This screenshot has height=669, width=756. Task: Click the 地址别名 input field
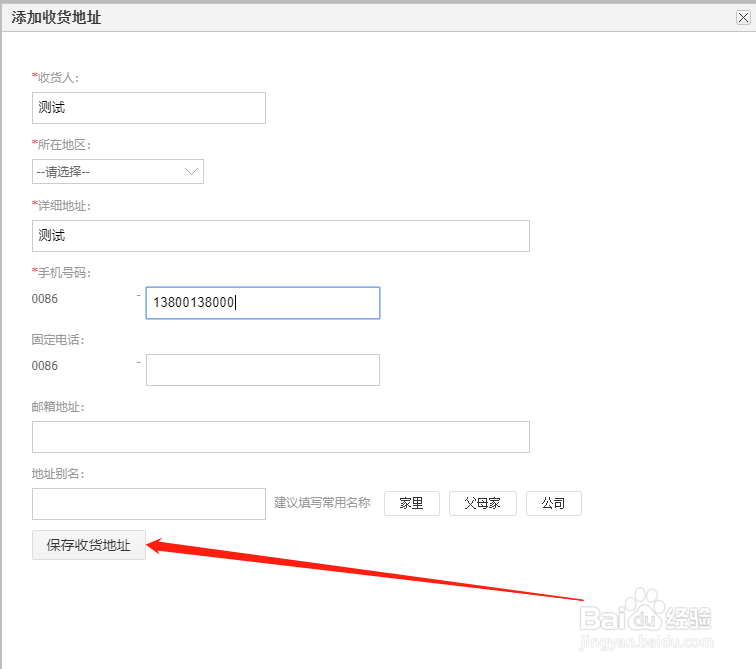coord(148,504)
